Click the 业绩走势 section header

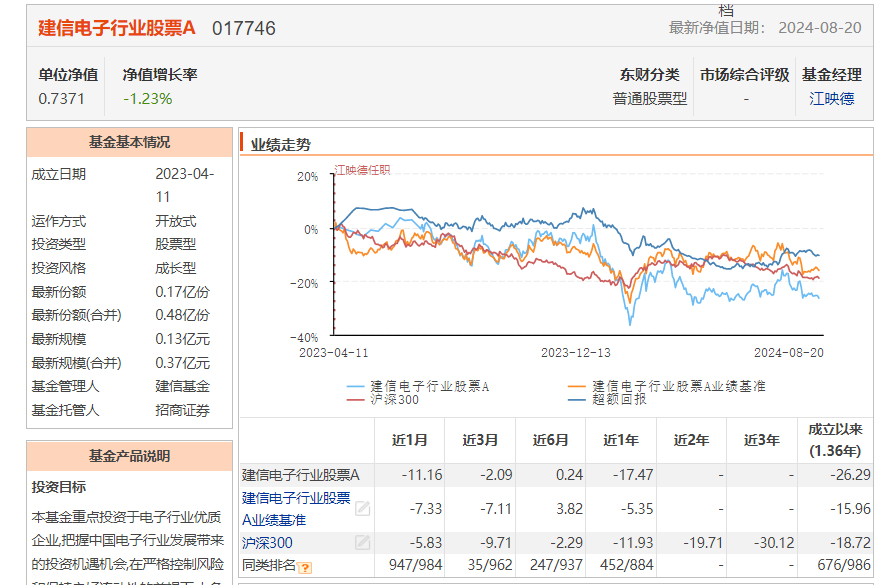(281, 144)
